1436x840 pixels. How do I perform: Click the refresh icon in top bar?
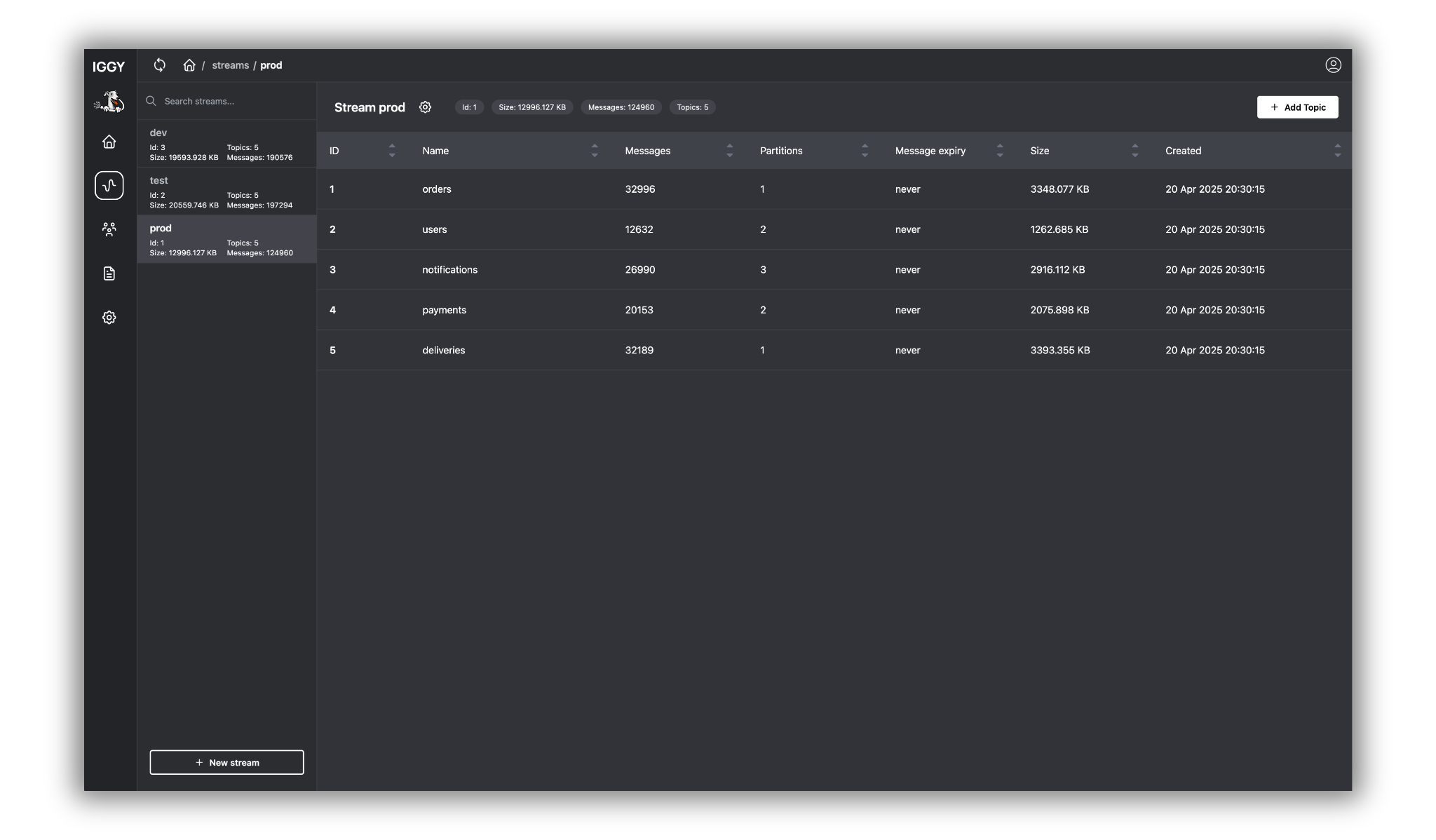(x=160, y=65)
